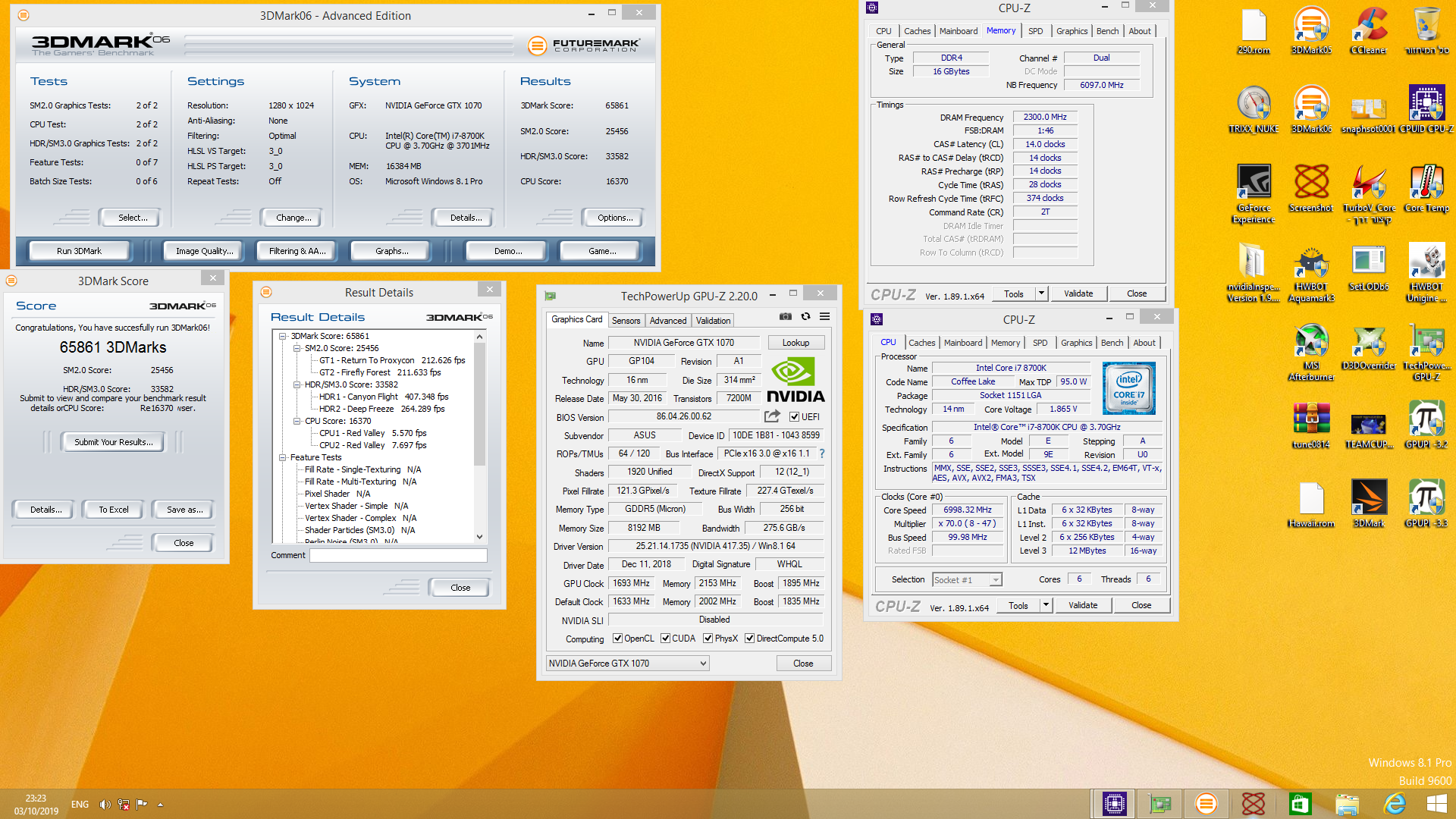Collapse 3DMark Score tree node
Viewport: 1456px width, 819px height.
coord(283,336)
